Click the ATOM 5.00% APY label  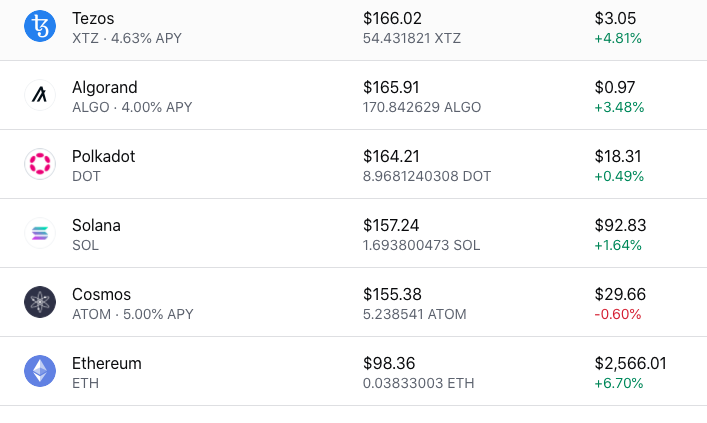(x=133, y=314)
